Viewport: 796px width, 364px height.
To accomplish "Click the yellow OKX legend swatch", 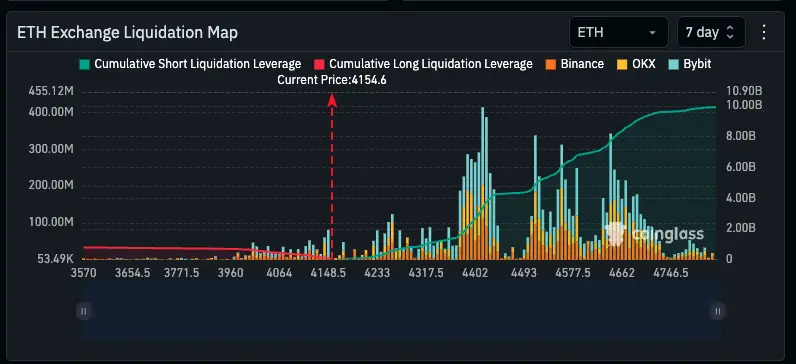I will pyautogui.click(x=621, y=64).
